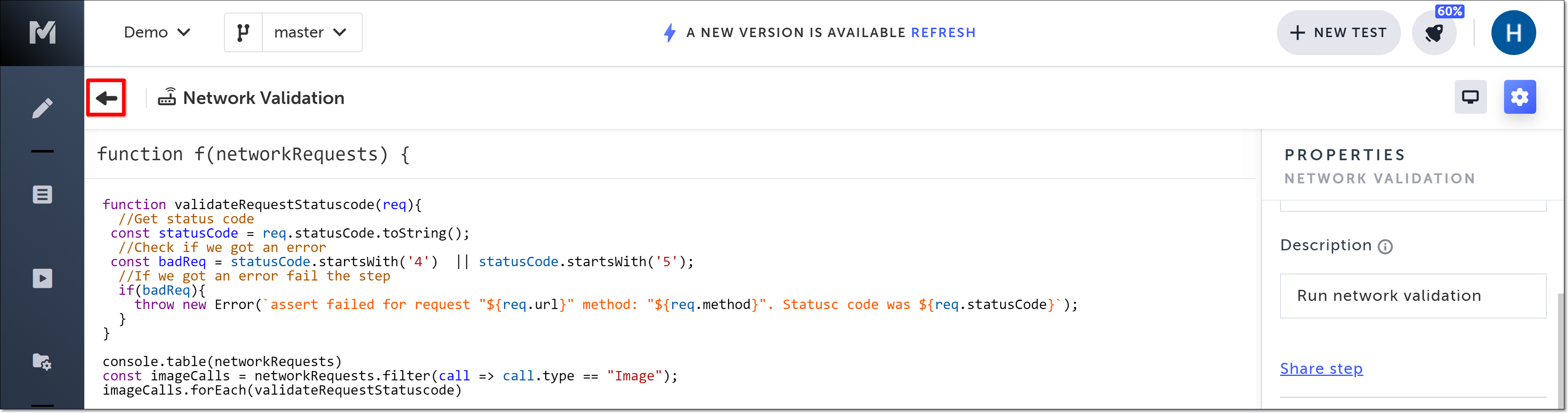Screen dimensions: 1568x413
Task: Click the description info icon
Action: pyautogui.click(x=1385, y=247)
